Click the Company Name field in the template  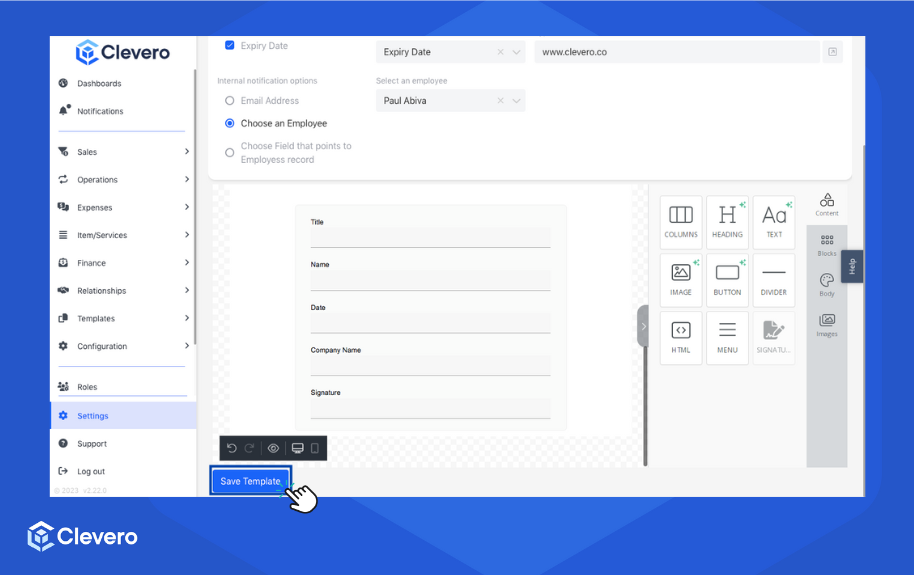(430, 366)
